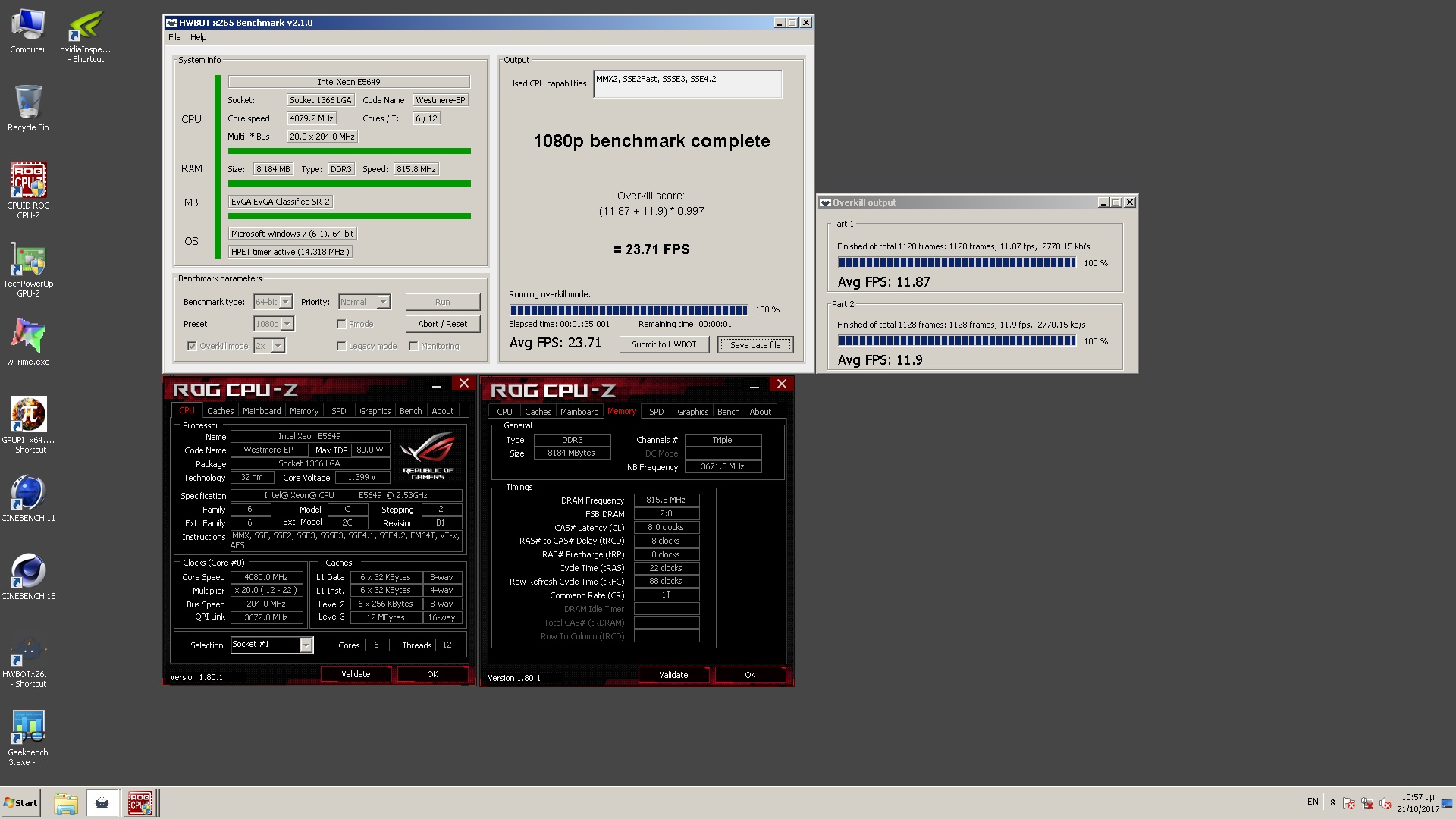Toggle the Pmode checkbox
Screen dimensions: 1456x819
pyautogui.click(x=341, y=324)
